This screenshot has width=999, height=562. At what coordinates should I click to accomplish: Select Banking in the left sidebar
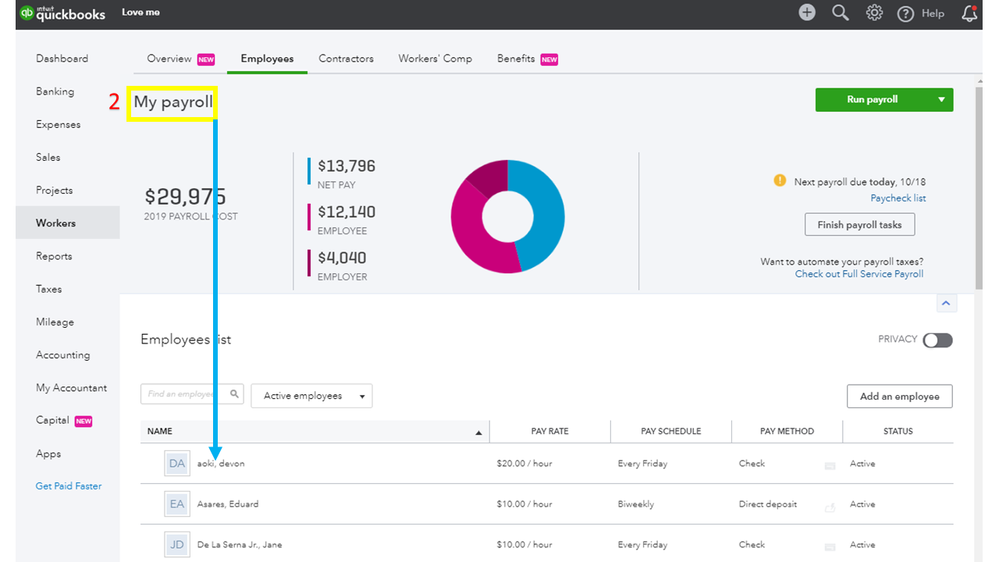(55, 92)
